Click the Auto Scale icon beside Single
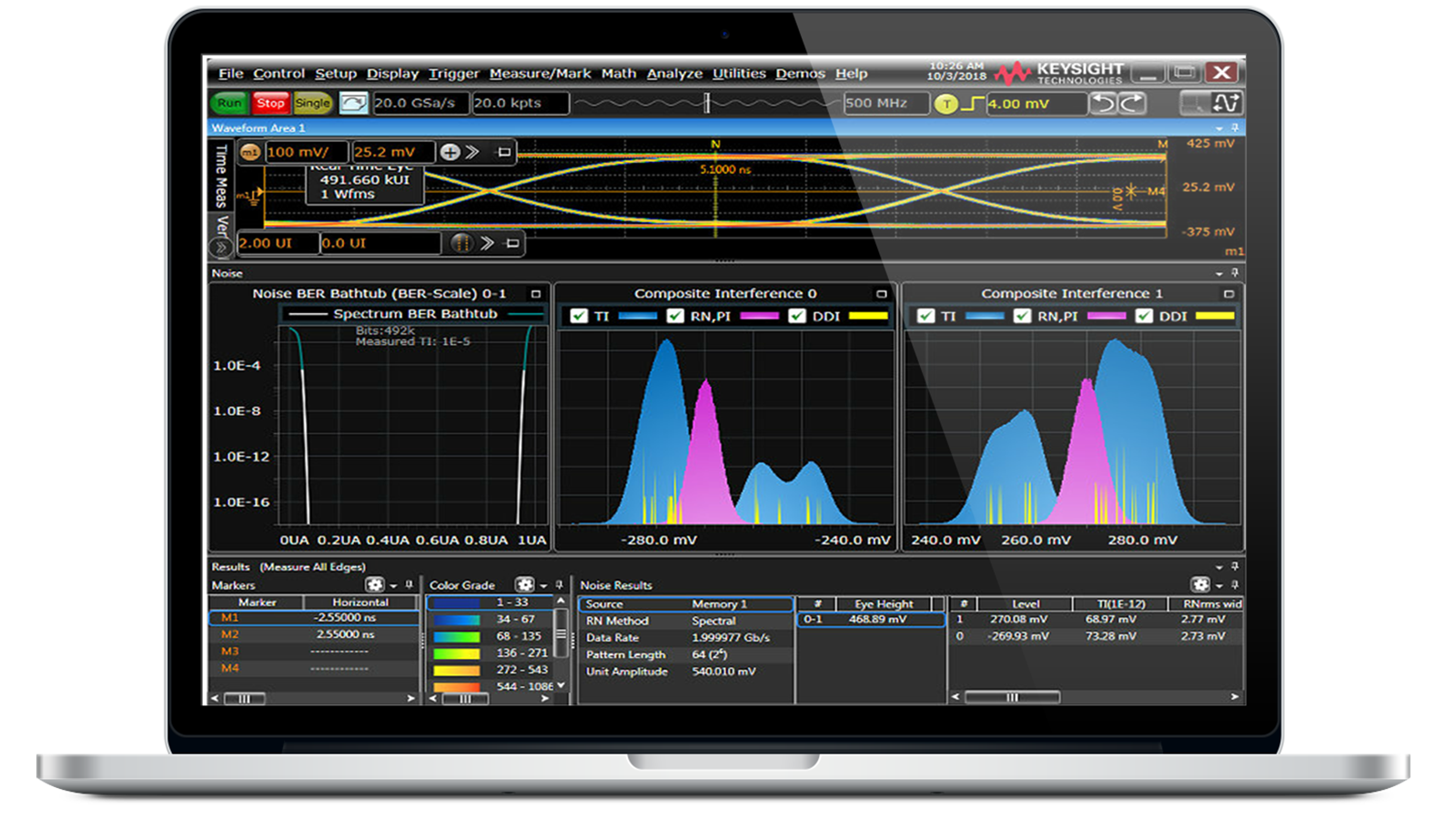This screenshot has height=819, width=1456. pyautogui.click(x=353, y=104)
